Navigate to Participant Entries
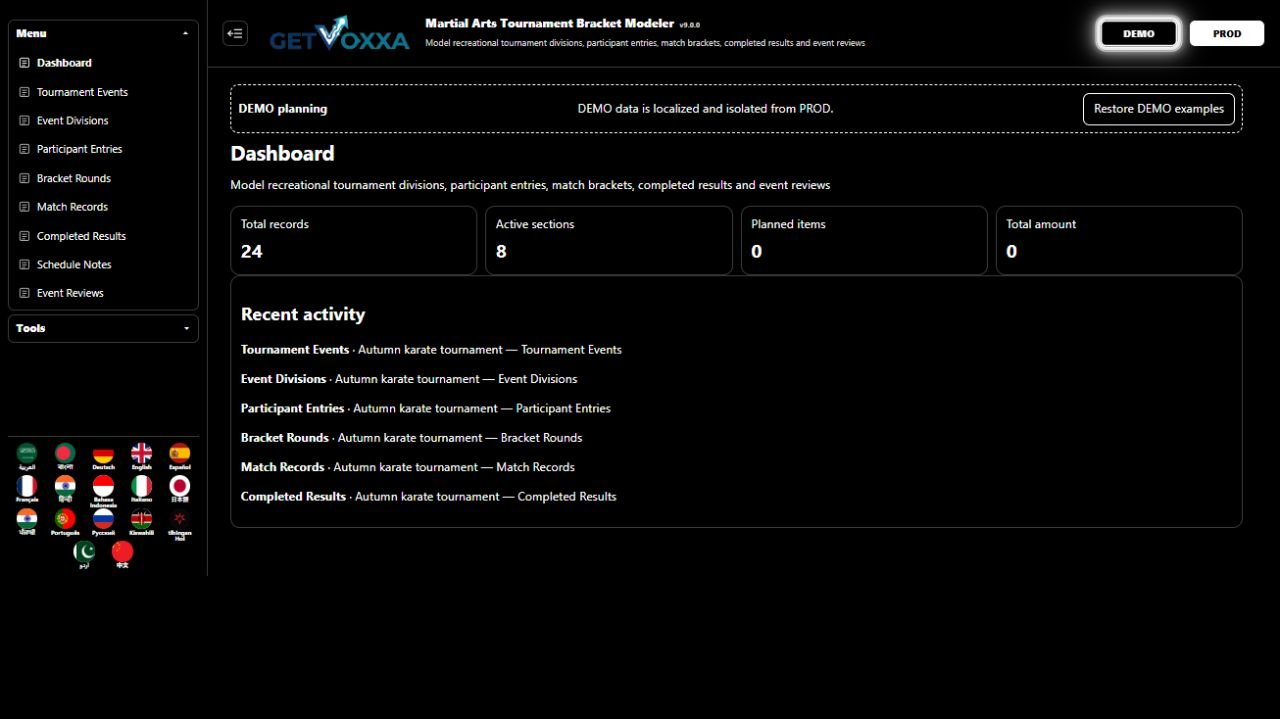The width and height of the screenshot is (1280, 719). [103, 149]
